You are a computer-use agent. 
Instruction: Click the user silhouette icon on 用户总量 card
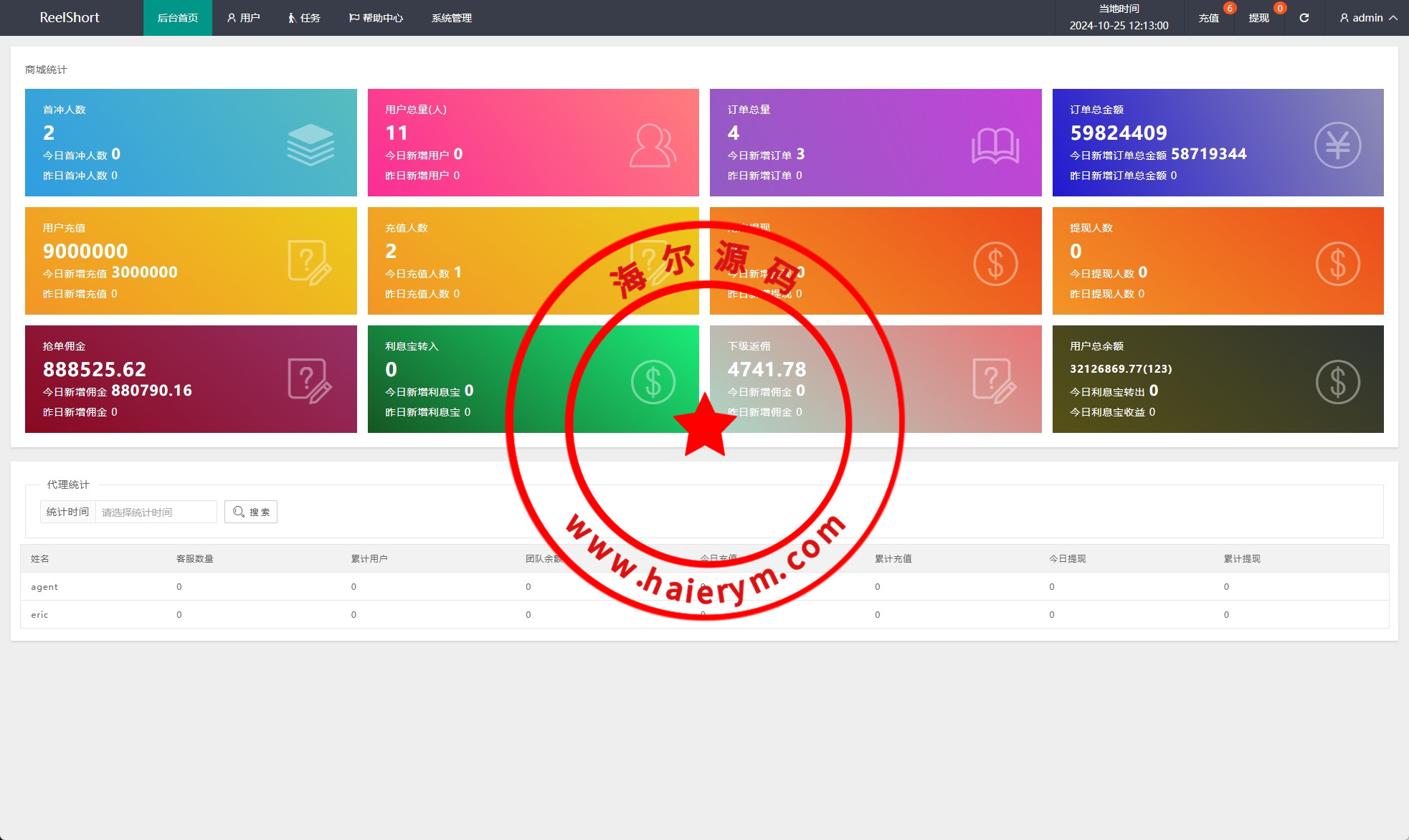point(653,145)
